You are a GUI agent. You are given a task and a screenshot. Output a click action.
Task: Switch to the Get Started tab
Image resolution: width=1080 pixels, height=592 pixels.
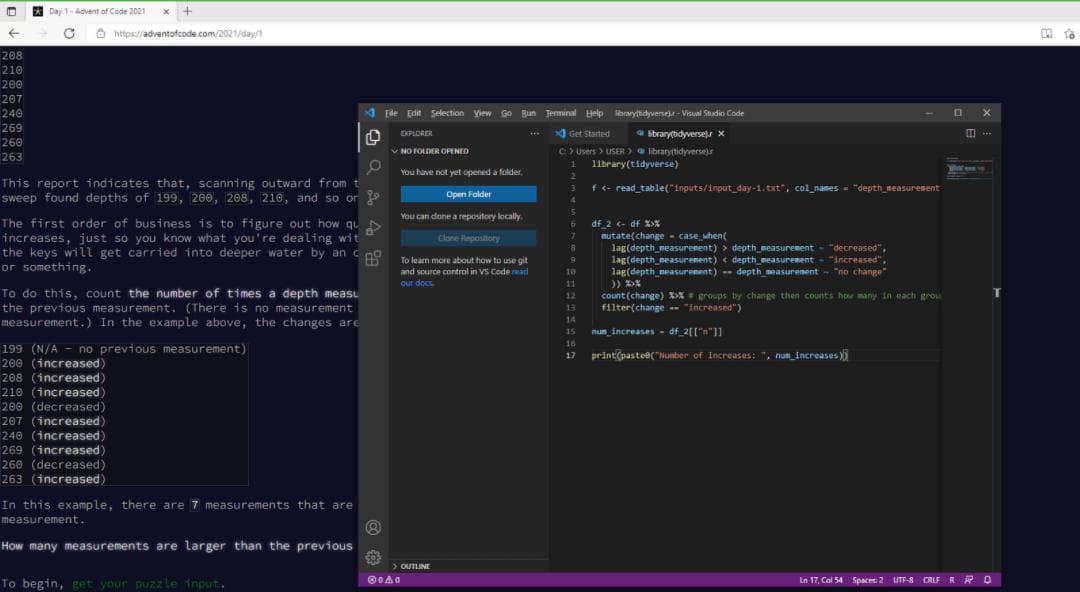pyautogui.click(x=588, y=133)
